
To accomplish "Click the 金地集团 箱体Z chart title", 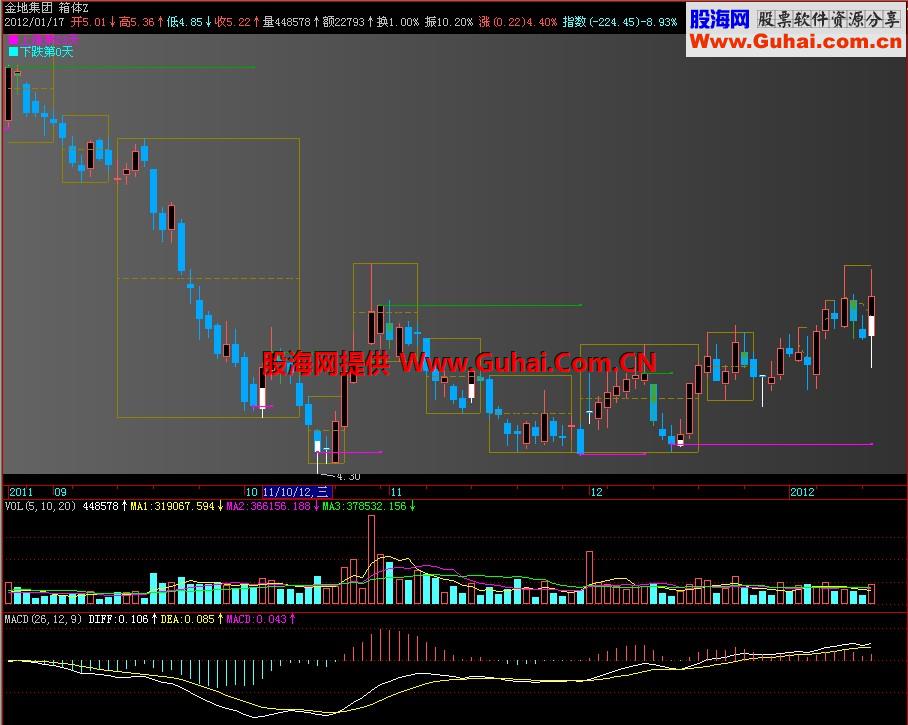I will (46, 8).
